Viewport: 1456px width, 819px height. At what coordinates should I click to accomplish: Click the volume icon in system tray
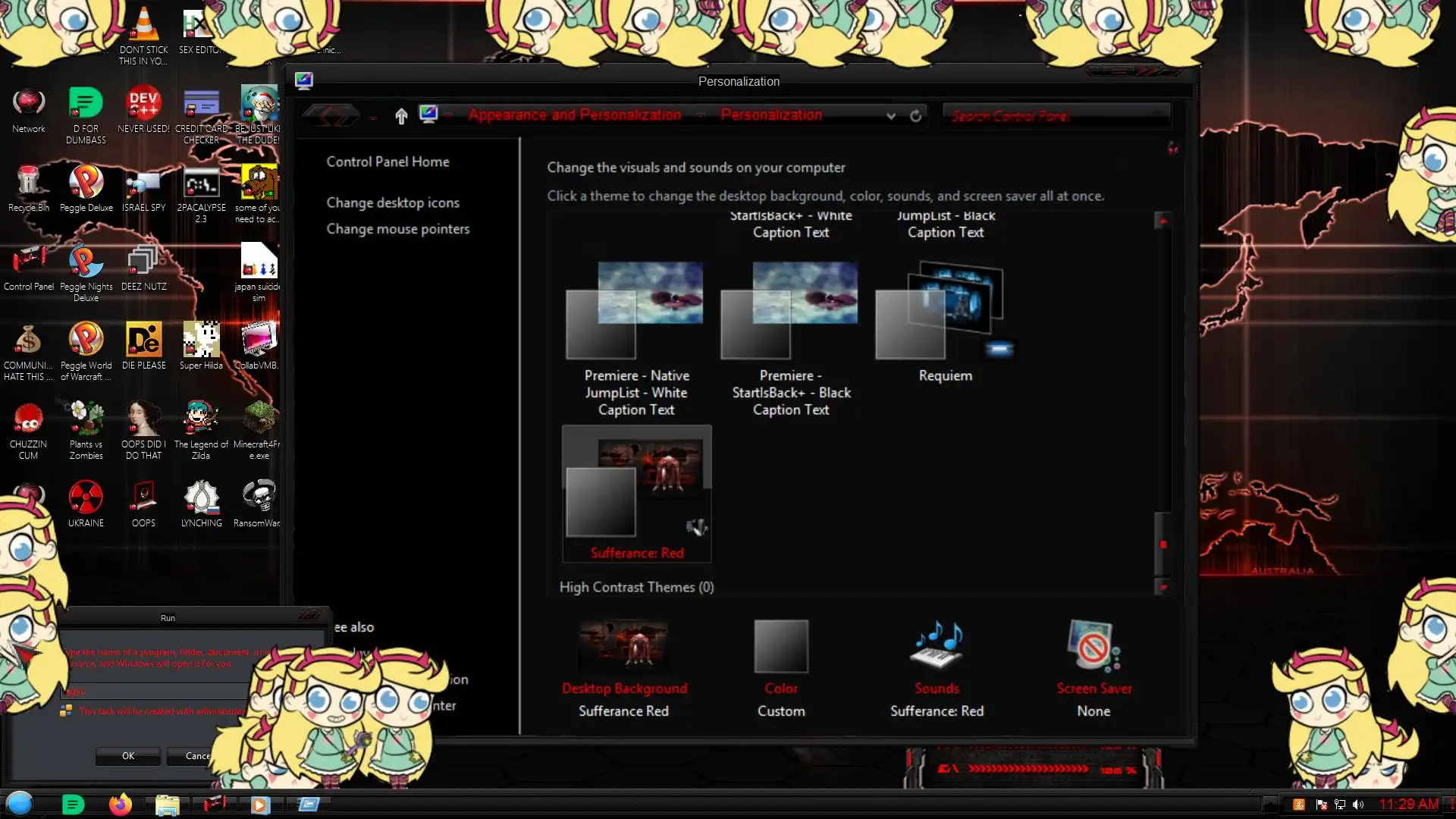pos(1358,805)
